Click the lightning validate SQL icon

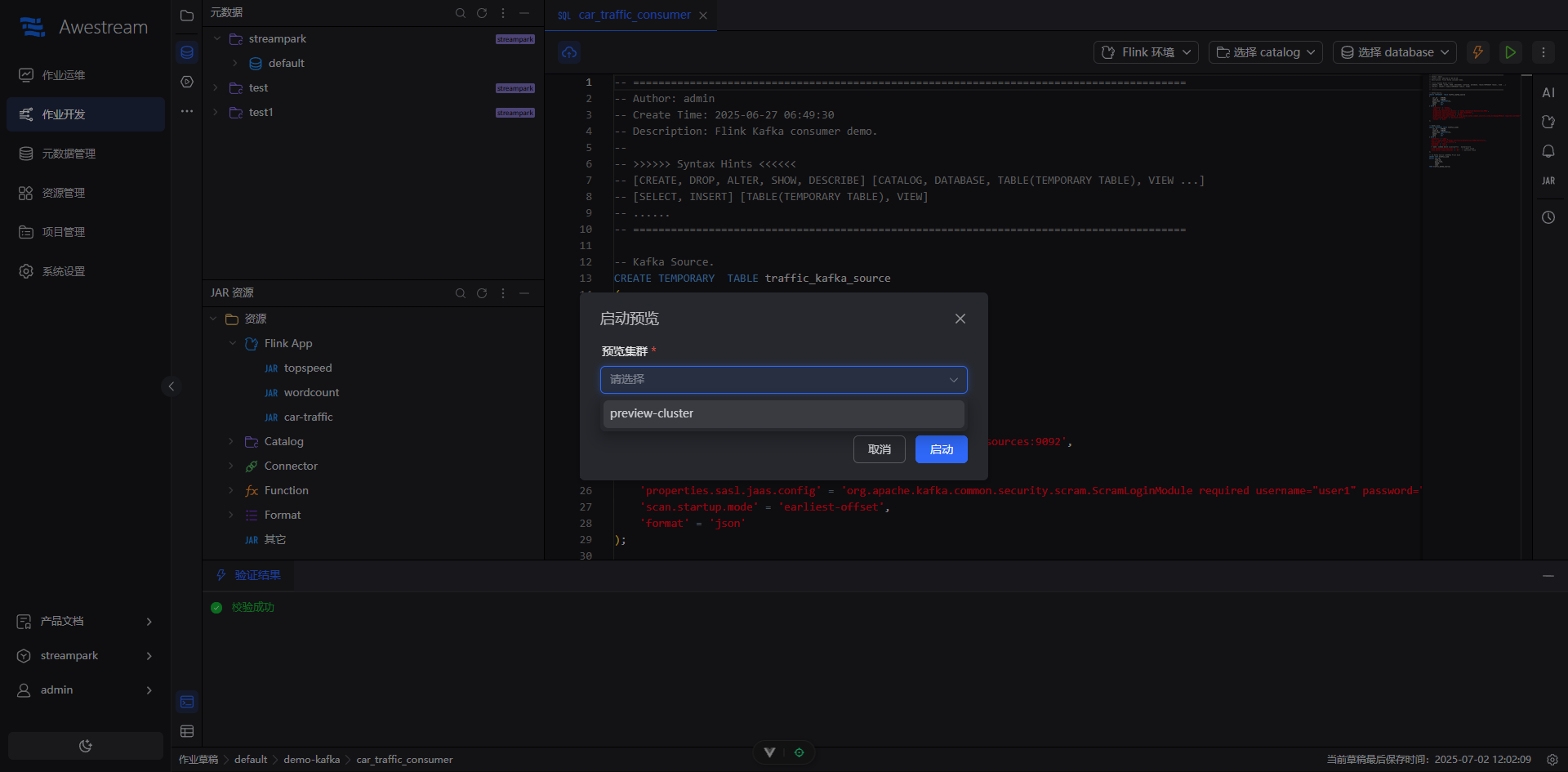coord(1477,52)
